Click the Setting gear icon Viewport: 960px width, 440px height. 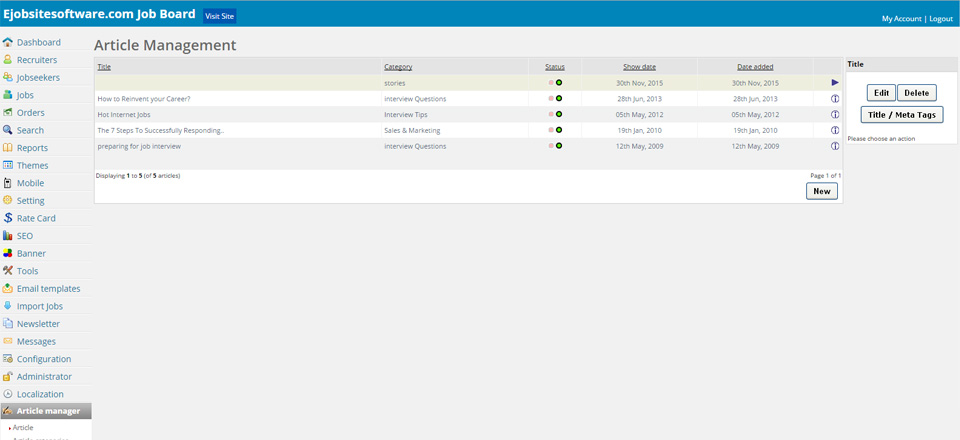[7, 200]
